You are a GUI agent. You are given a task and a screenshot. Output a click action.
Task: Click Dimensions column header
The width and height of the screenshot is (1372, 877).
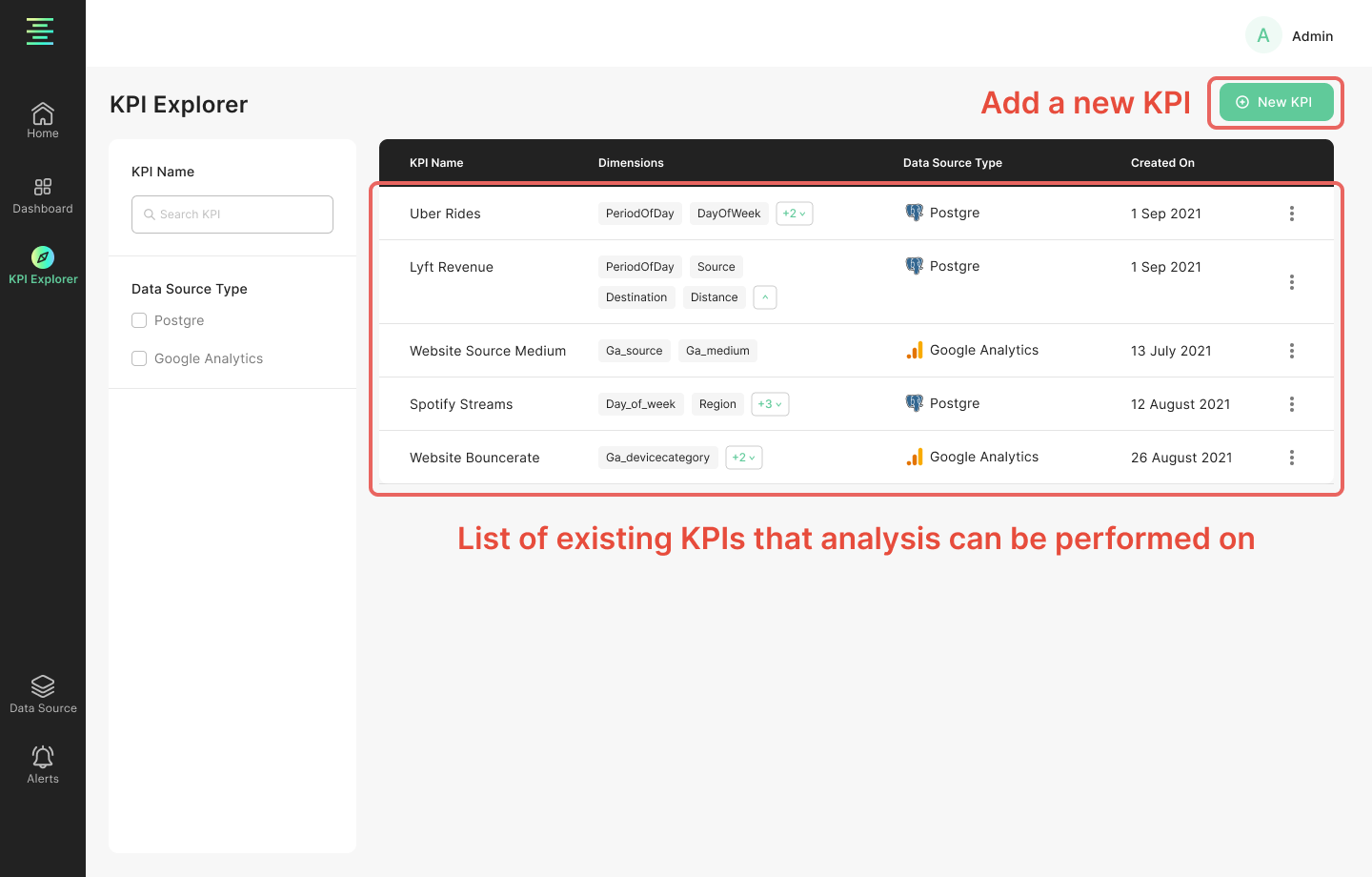631,163
